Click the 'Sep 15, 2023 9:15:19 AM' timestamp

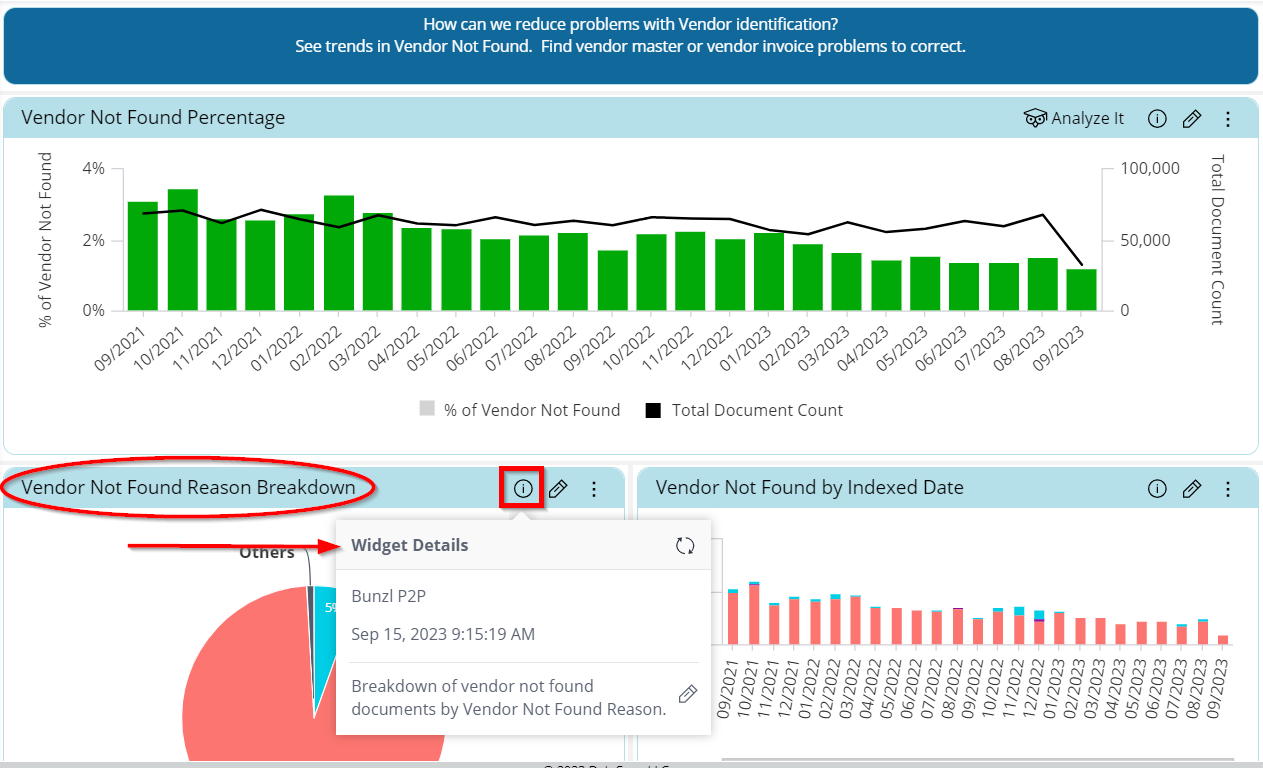click(x=443, y=634)
